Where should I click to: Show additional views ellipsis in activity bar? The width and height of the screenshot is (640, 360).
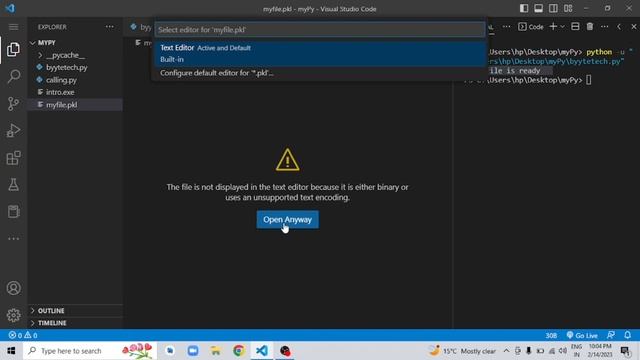pos(13,239)
